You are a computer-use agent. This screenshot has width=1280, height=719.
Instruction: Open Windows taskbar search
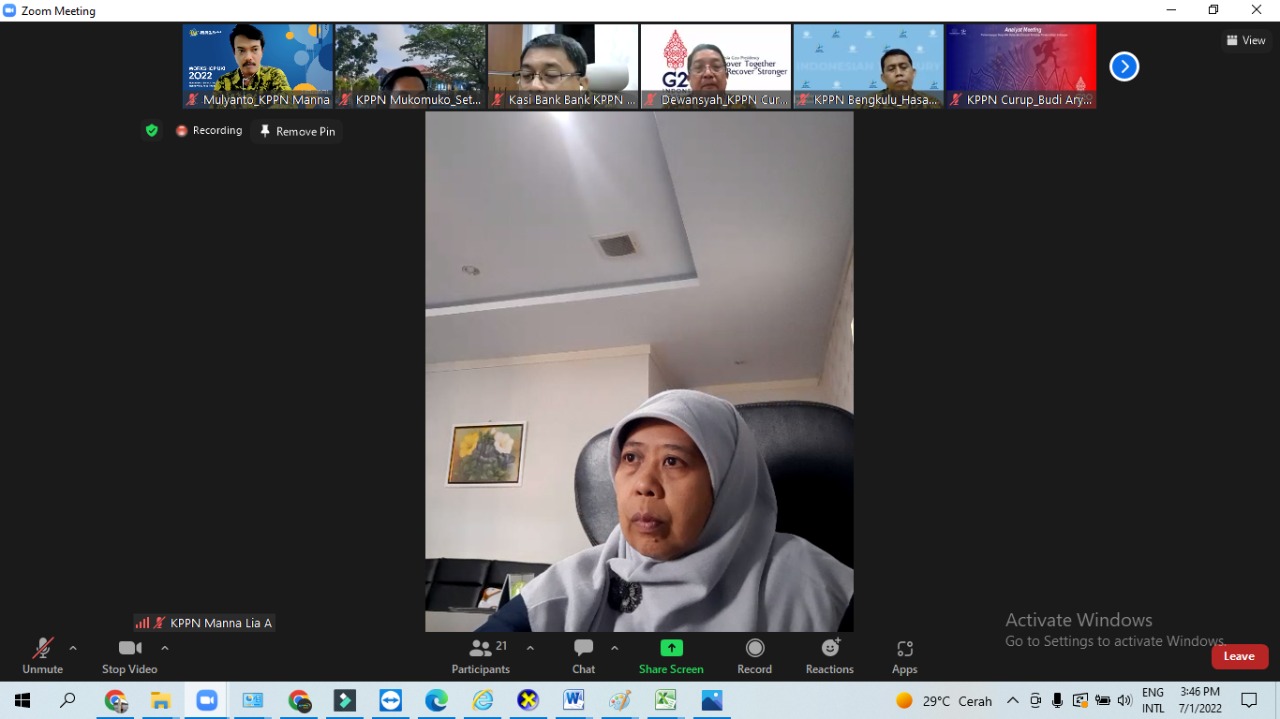(68, 700)
